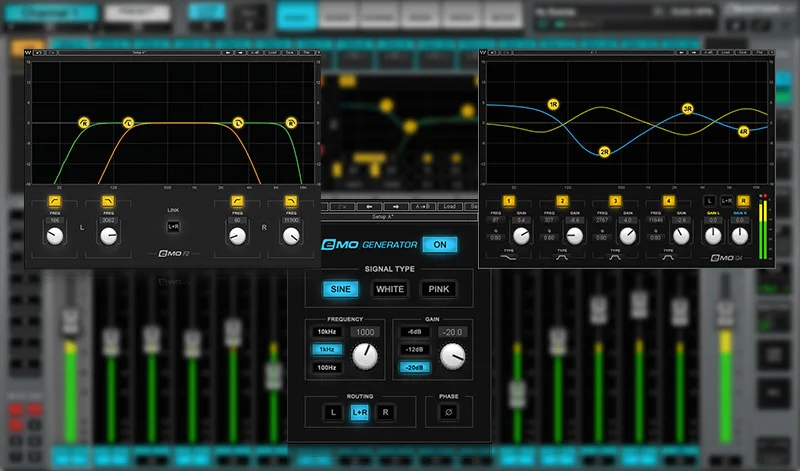Select the 3R band marker on Q4 graph
The height and width of the screenshot is (471, 800).
pyautogui.click(x=688, y=109)
